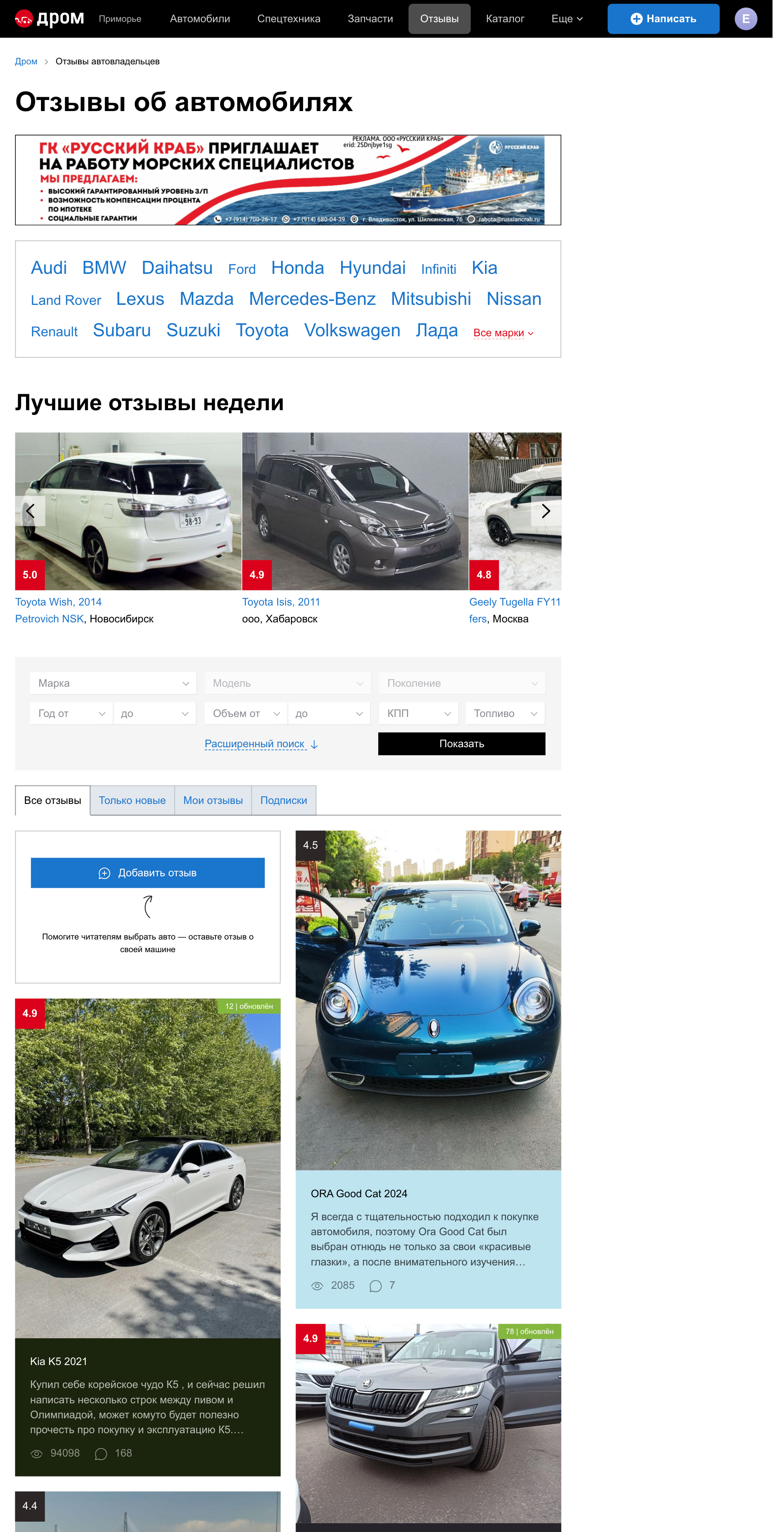The image size is (784, 1532).
Task: Click comments icon on Kia K5 review
Action: (101, 1453)
